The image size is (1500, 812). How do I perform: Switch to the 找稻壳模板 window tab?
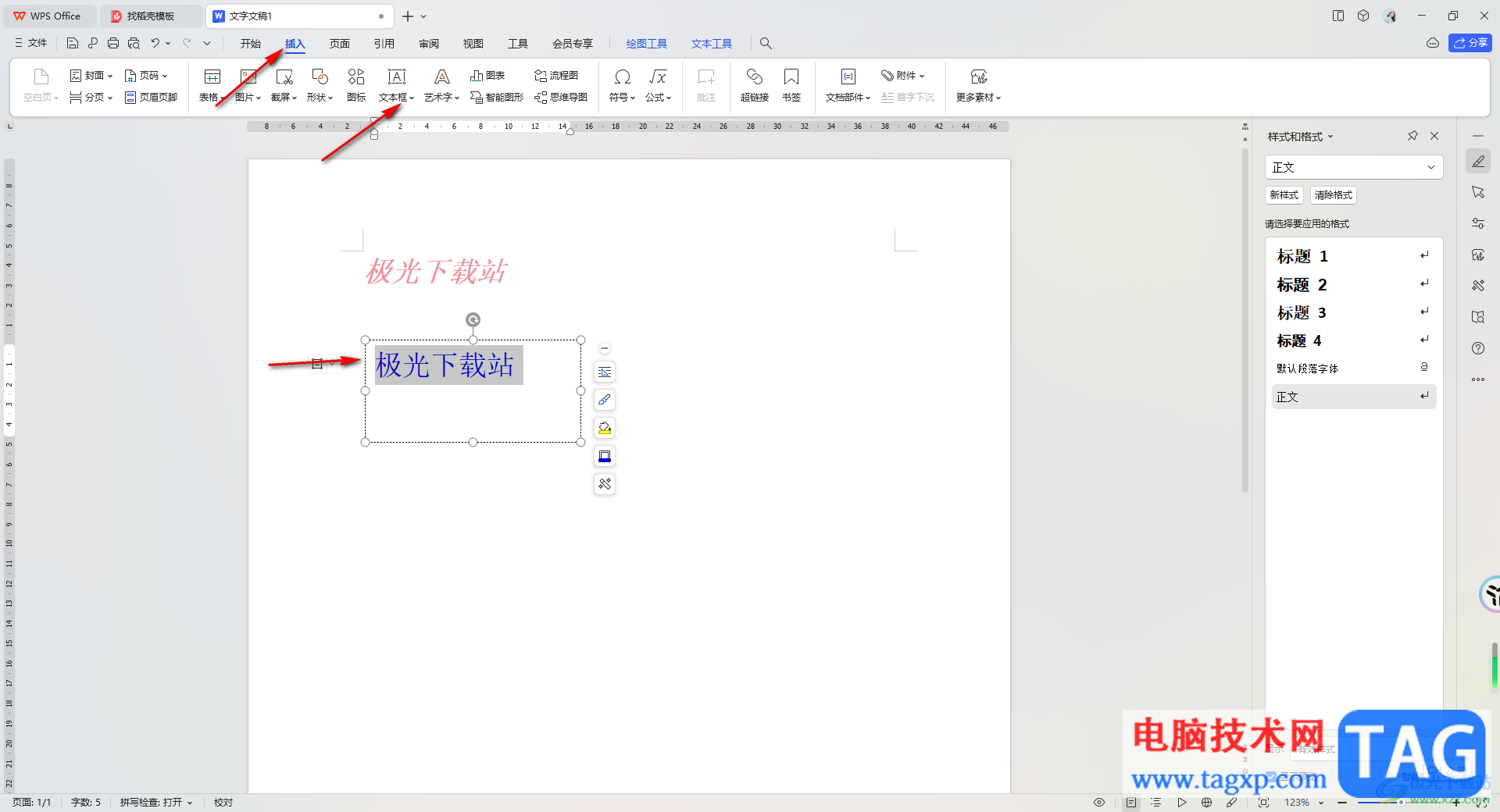click(x=151, y=16)
